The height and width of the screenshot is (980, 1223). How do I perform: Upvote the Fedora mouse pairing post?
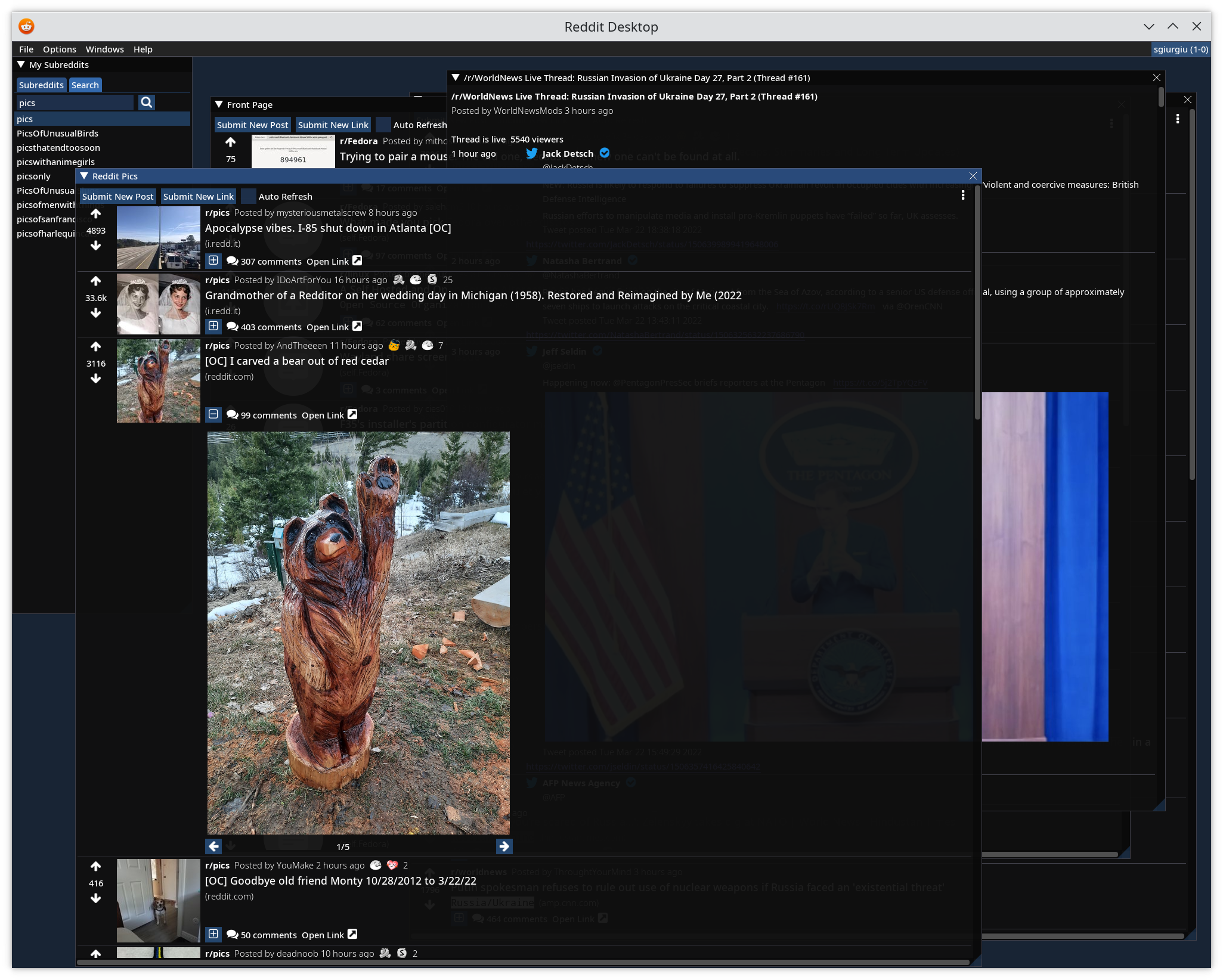click(230, 142)
